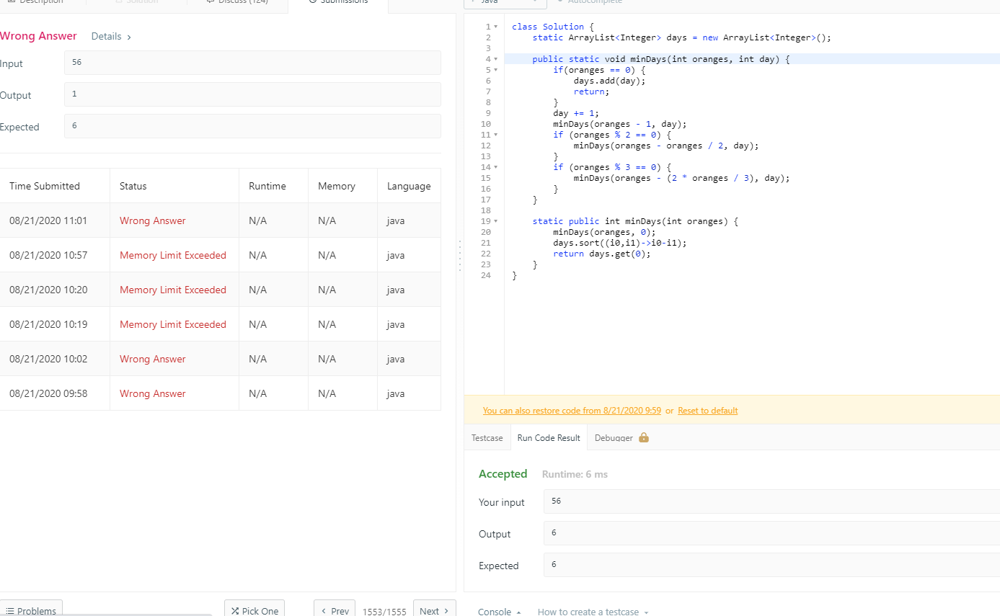Click the Input field showing 56
Screen dimensions: 1000x616
(253, 62)
